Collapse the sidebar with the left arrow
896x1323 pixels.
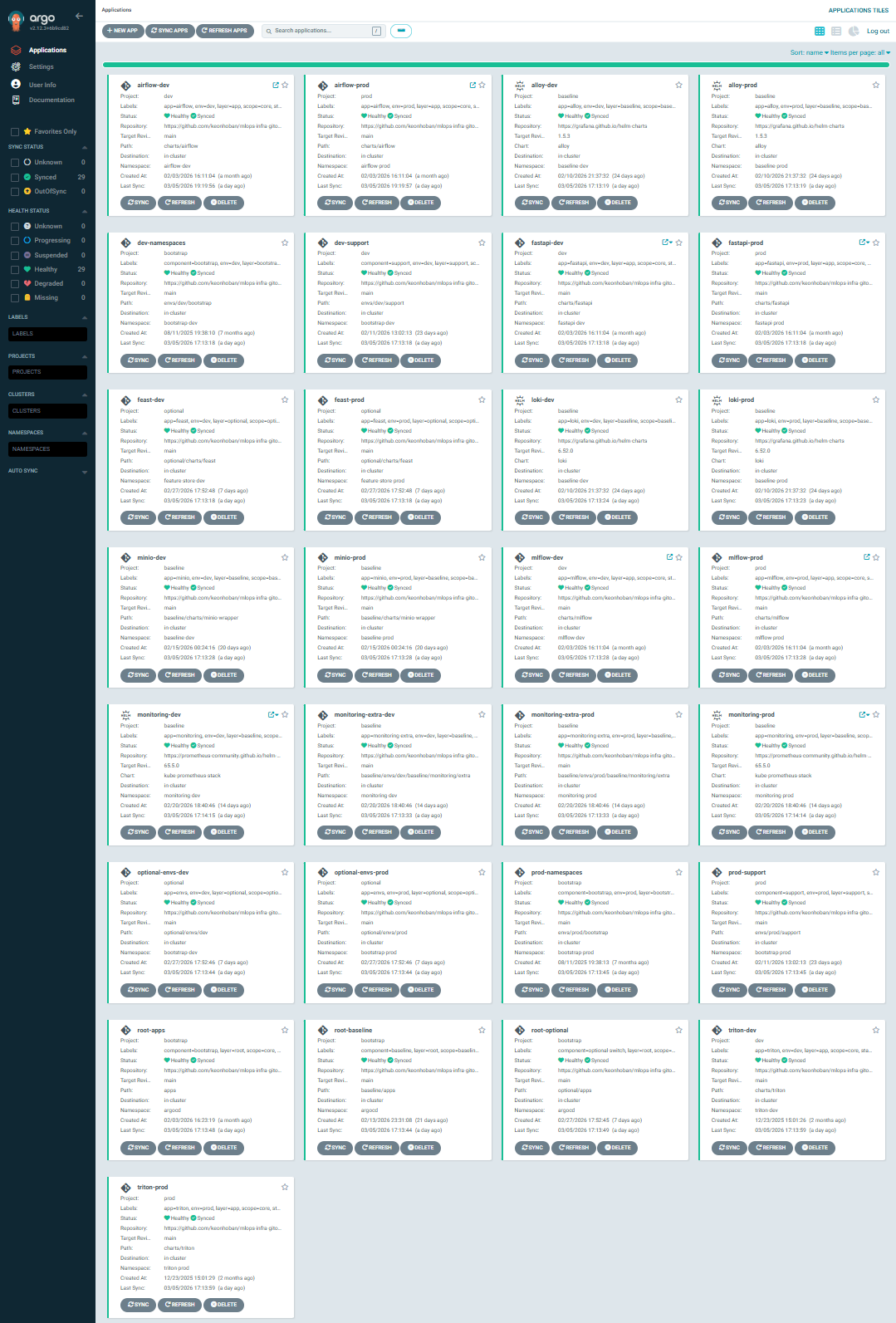point(79,16)
